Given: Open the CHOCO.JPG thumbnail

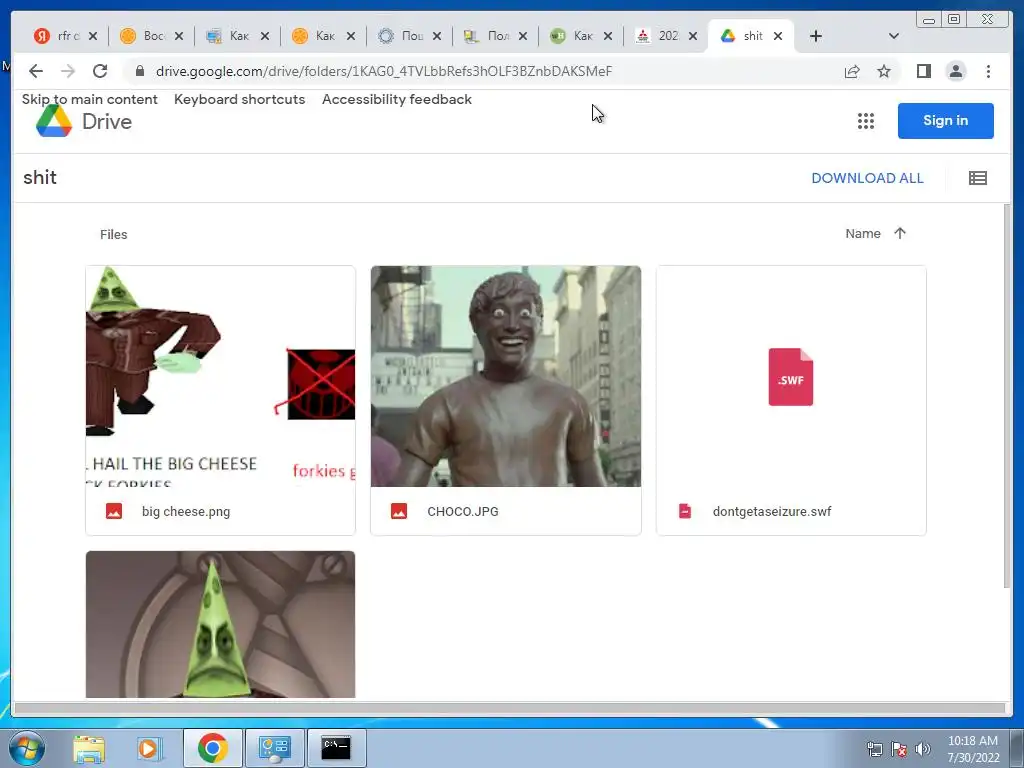Looking at the screenshot, I should pyautogui.click(x=506, y=376).
